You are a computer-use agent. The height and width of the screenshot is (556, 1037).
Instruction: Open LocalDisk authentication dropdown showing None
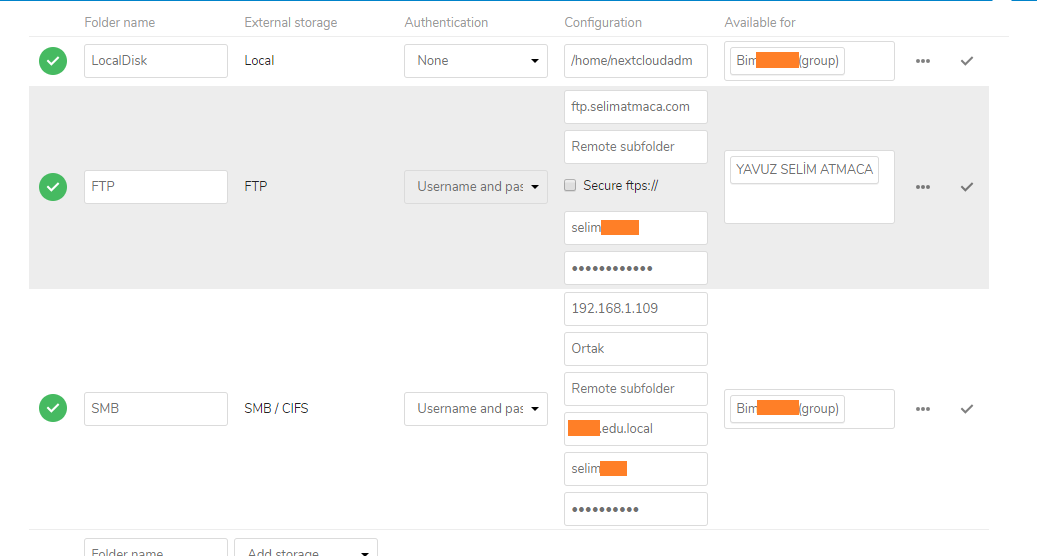click(x=475, y=61)
